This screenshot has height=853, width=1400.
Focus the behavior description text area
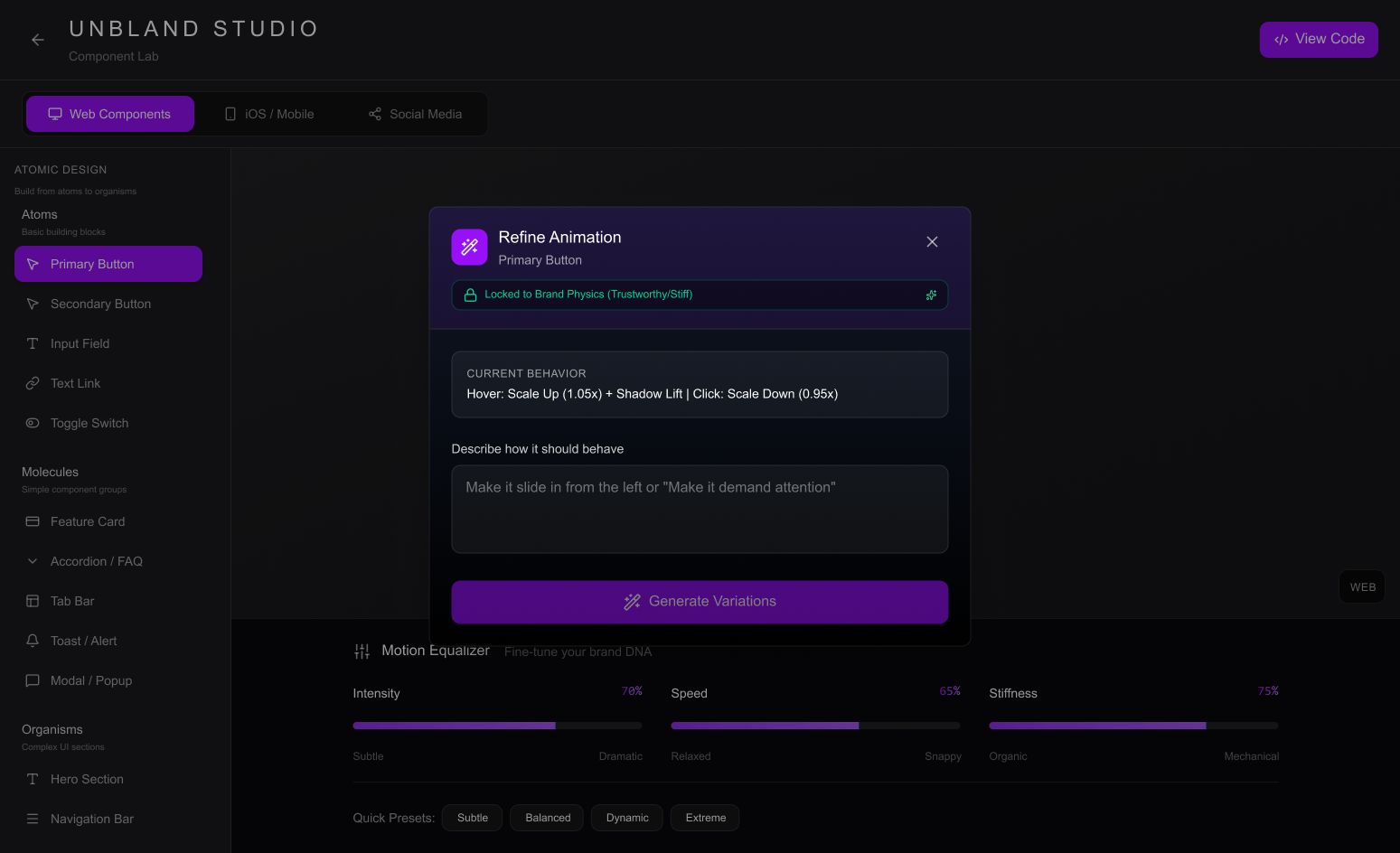pos(700,509)
